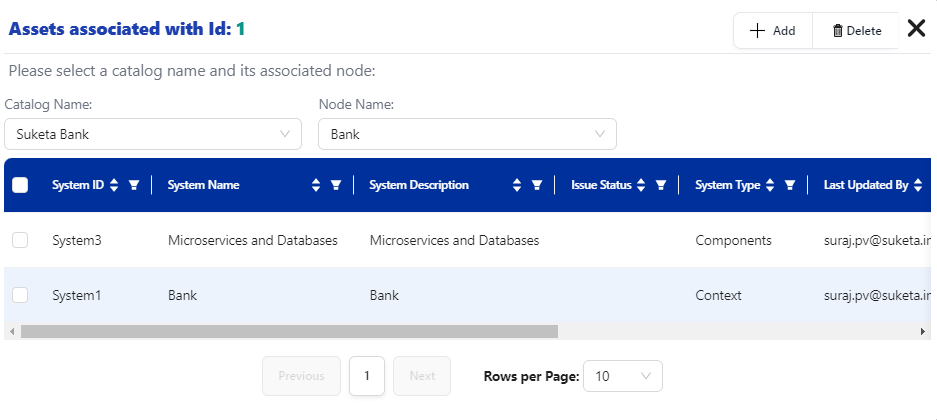Check the System1 row checkbox
The height and width of the screenshot is (420, 937).
point(20,295)
